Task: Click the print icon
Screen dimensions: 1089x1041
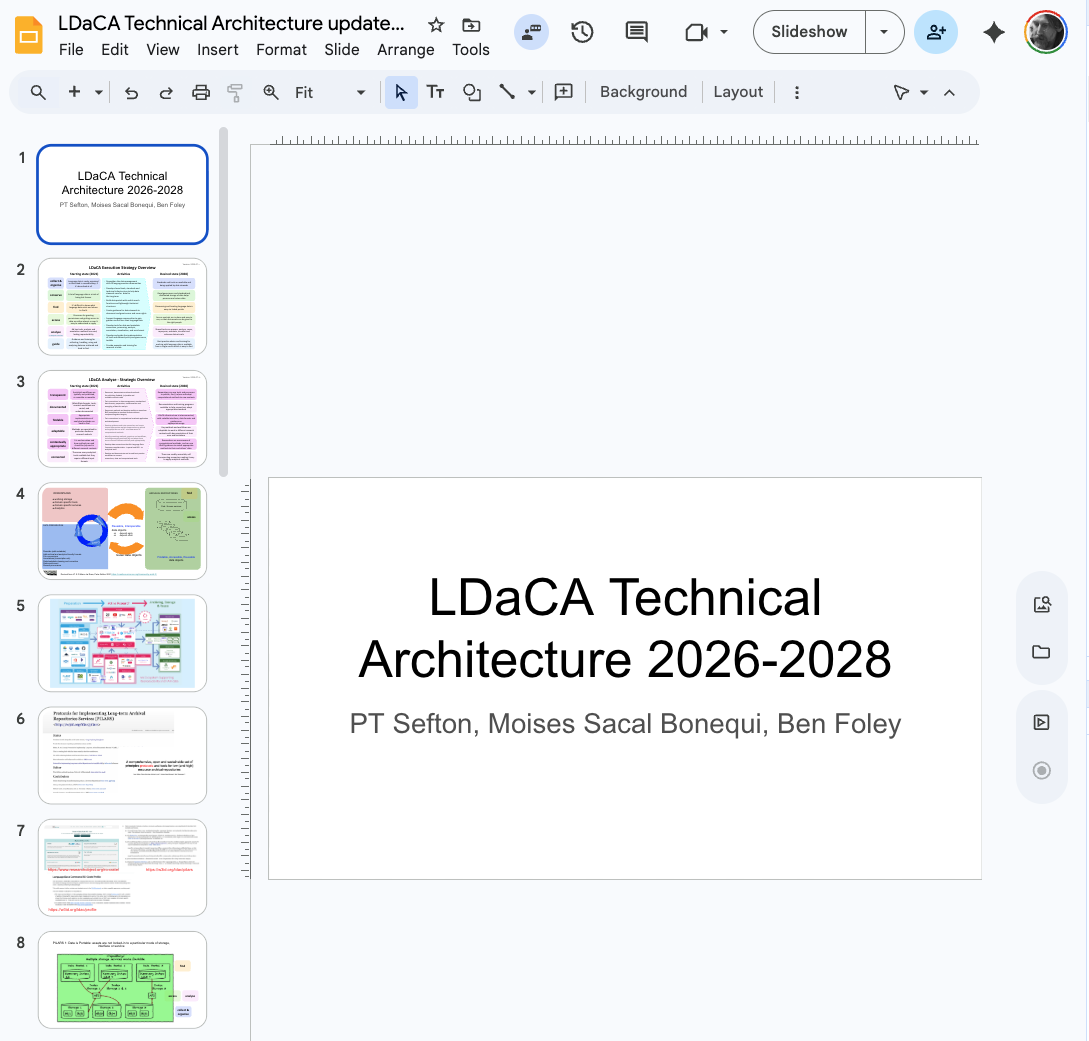Action: [x=201, y=92]
